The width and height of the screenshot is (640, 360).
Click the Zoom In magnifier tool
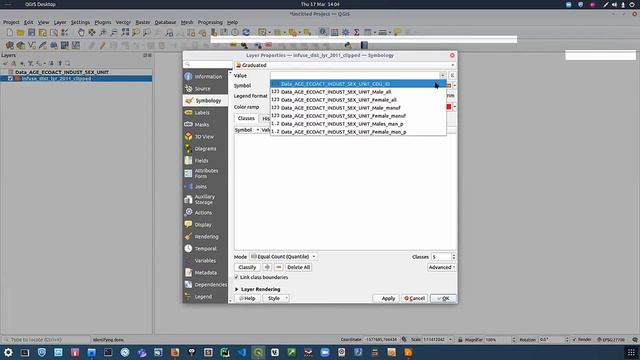[103, 32]
